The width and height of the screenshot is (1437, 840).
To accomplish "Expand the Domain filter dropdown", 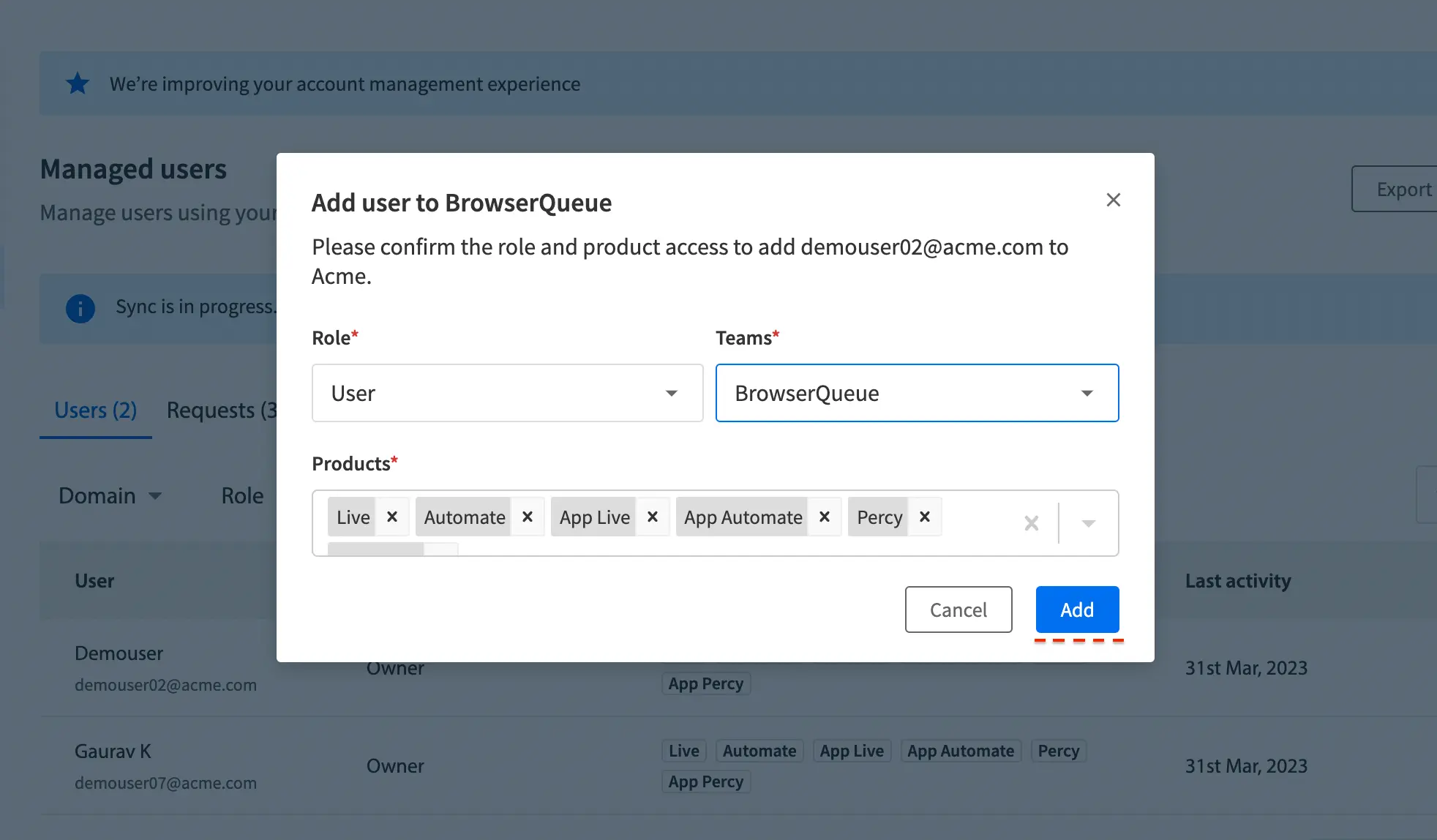I will (110, 495).
